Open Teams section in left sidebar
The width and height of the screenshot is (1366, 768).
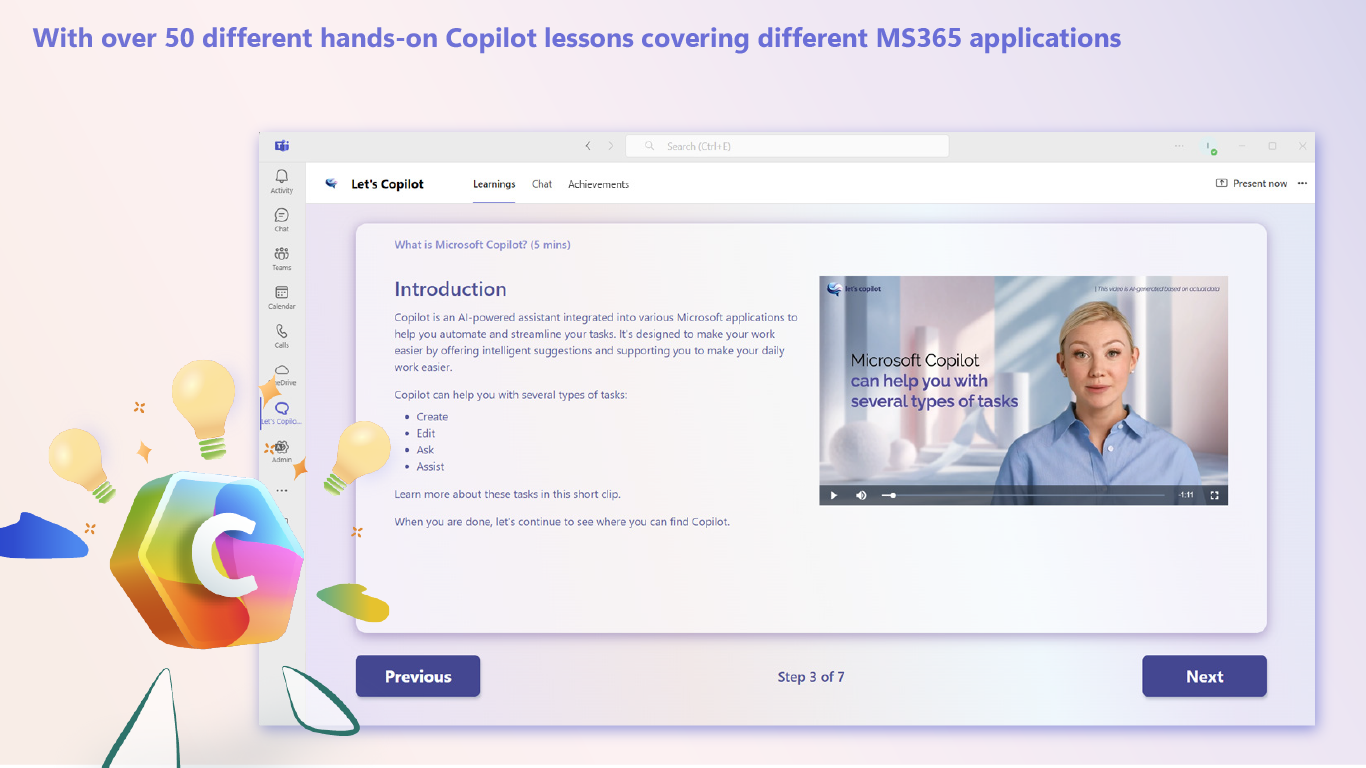(282, 259)
